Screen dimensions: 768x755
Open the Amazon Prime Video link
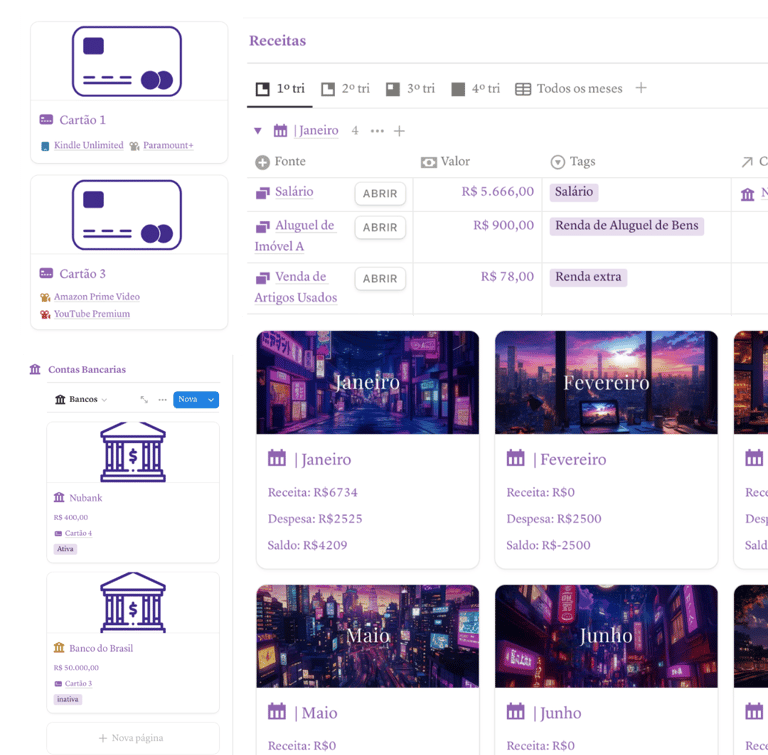pyautogui.click(x=96, y=296)
